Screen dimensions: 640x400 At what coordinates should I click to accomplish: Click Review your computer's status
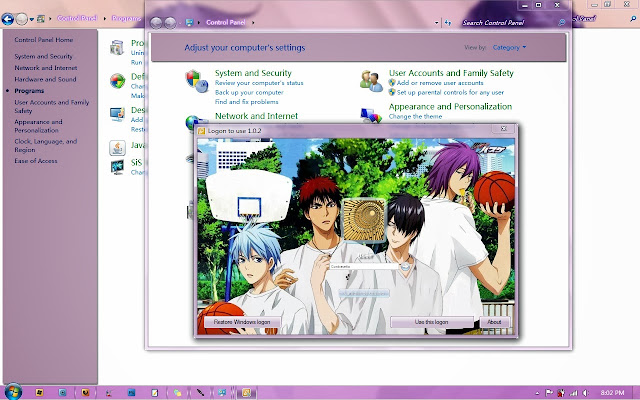point(259,83)
